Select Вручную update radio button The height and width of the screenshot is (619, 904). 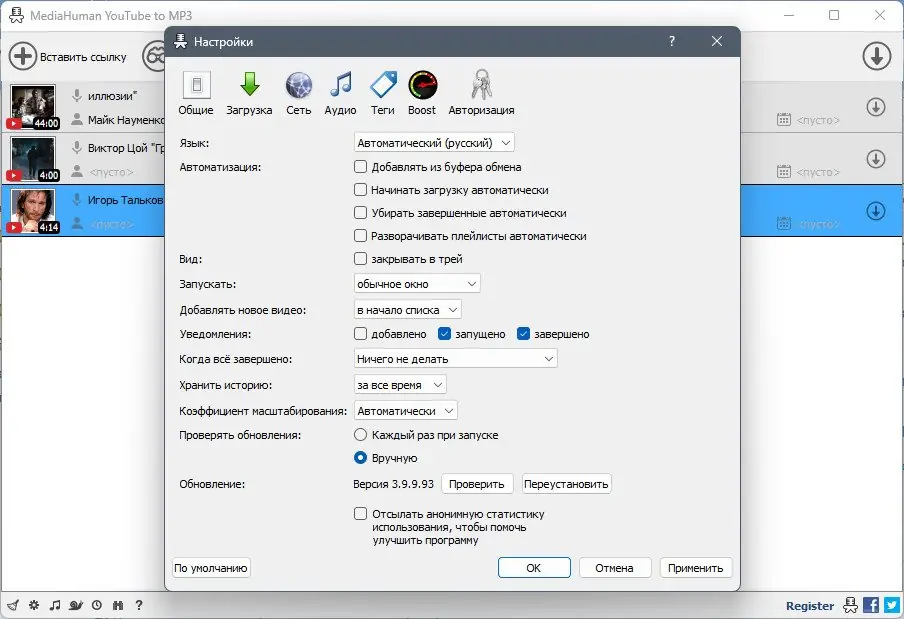(x=360, y=458)
